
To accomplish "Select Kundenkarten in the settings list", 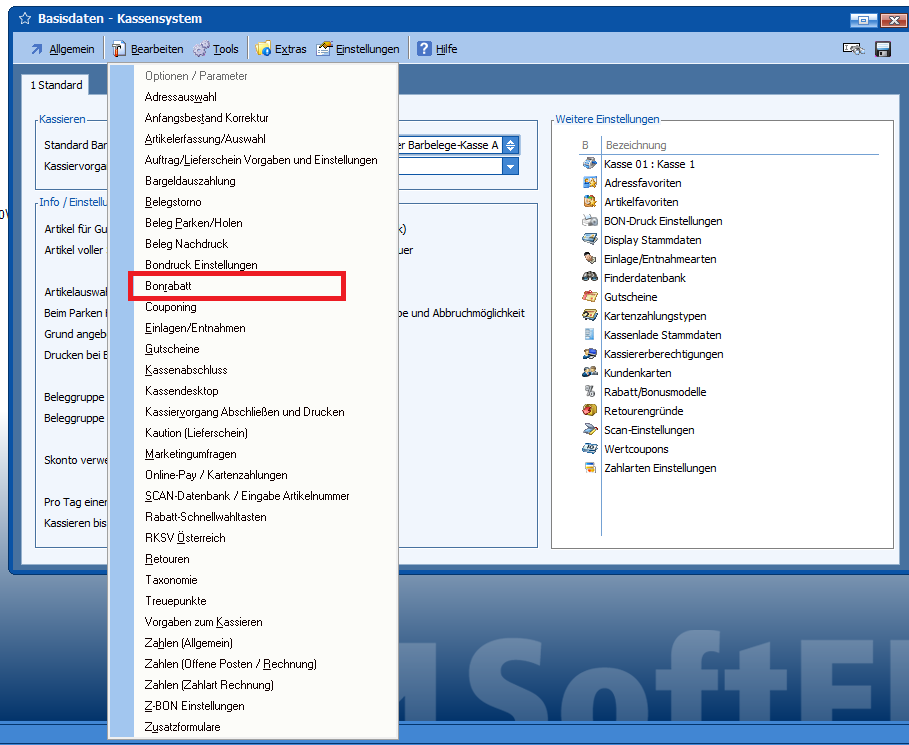I will click(x=637, y=373).
